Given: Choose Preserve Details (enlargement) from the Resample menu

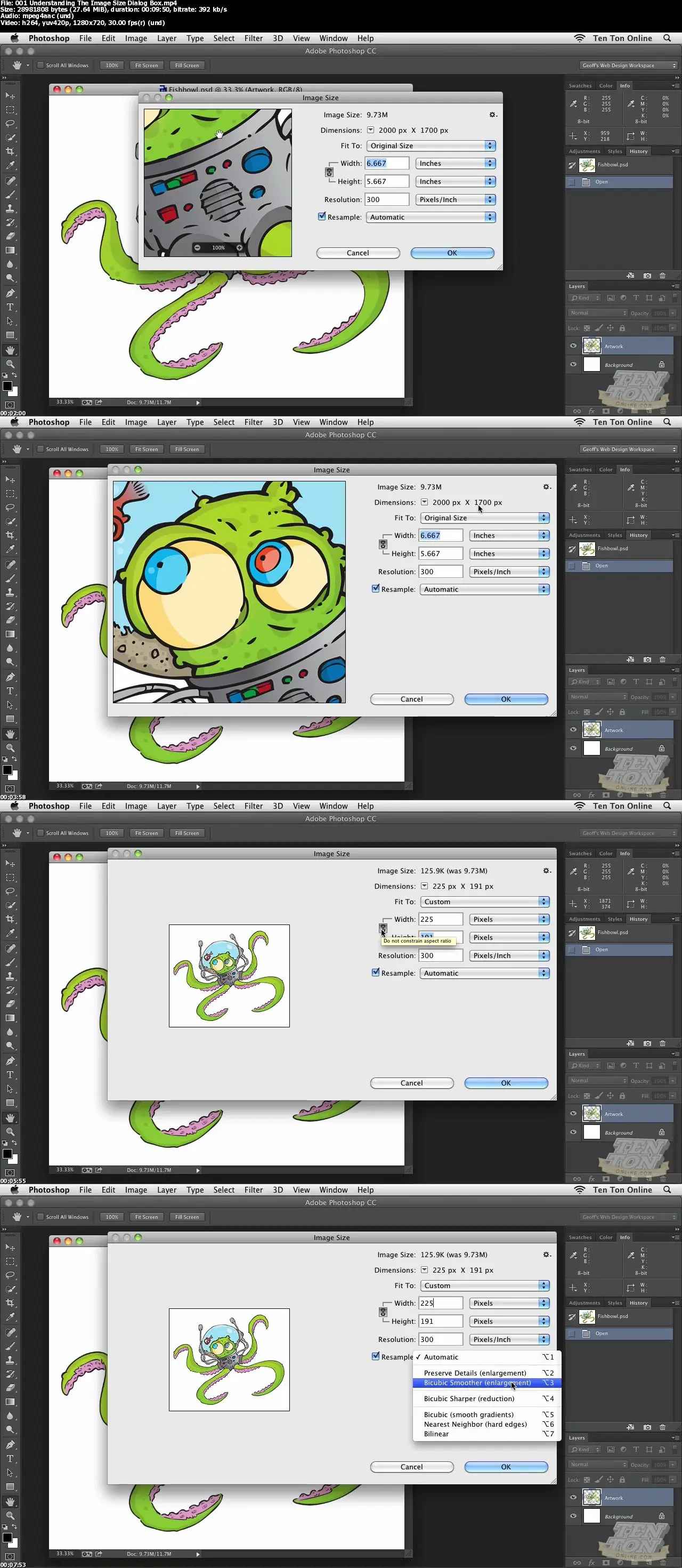Looking at the screenshot, I should tap(486, 1373).
